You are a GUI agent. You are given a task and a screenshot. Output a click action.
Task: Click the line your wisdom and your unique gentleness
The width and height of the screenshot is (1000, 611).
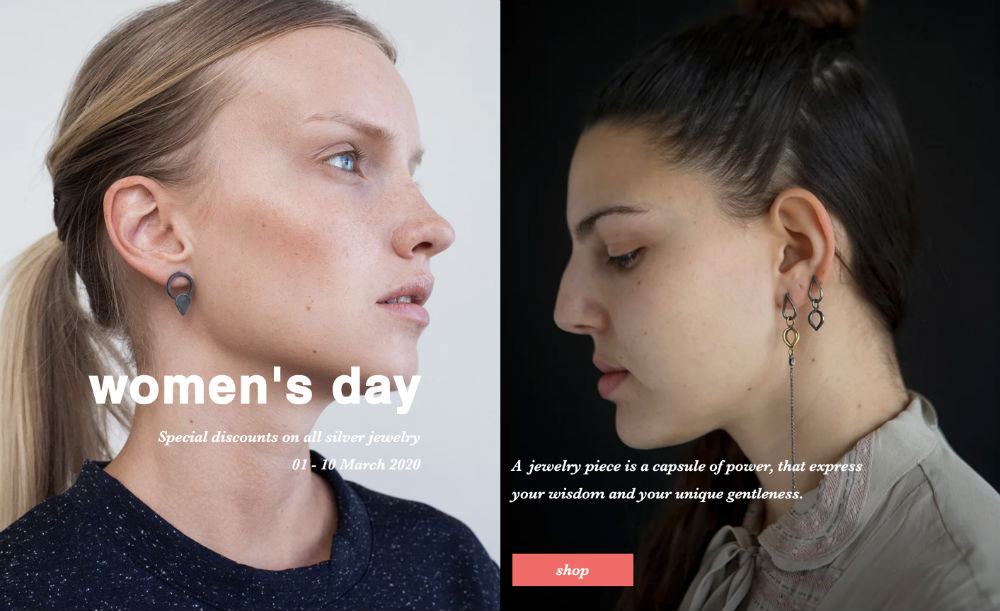[656, 494]
